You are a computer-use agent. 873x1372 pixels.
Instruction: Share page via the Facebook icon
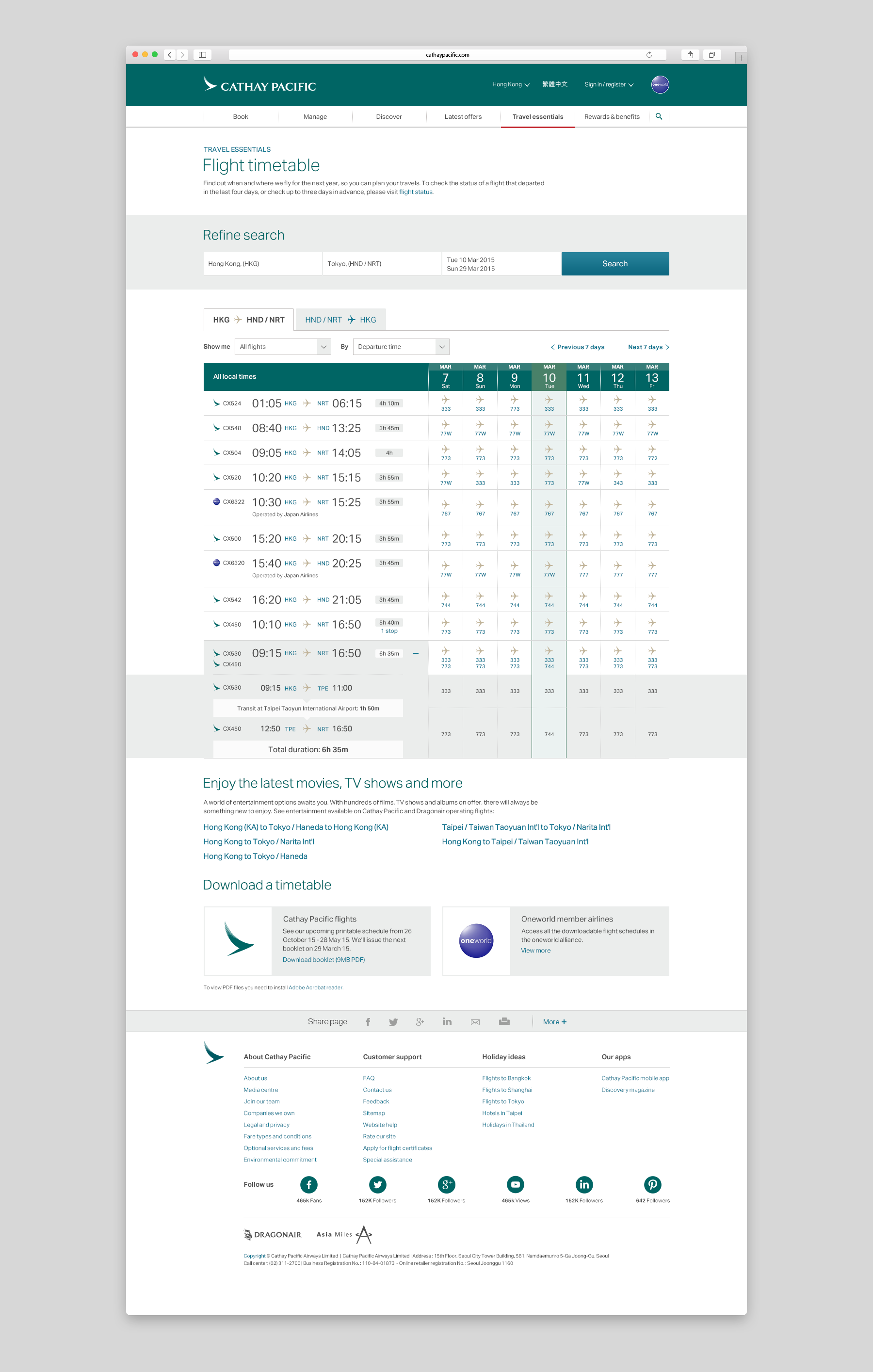click(x=368, y=1021)
